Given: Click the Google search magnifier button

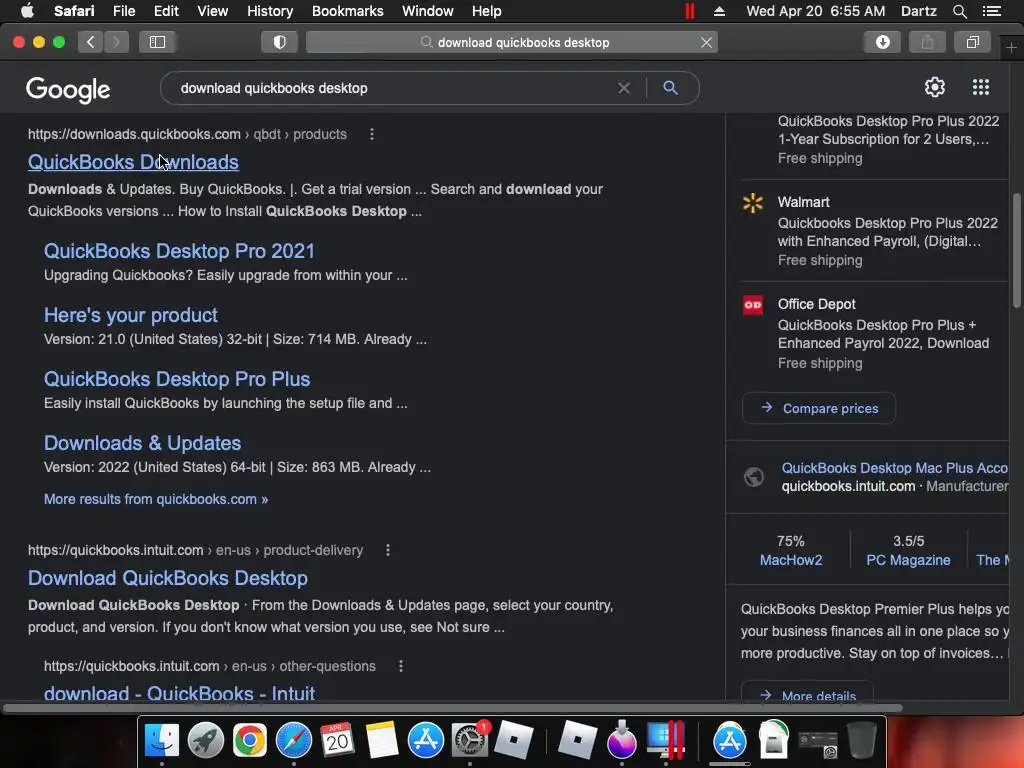Looking at the screenshot, I should pos(670,88).
